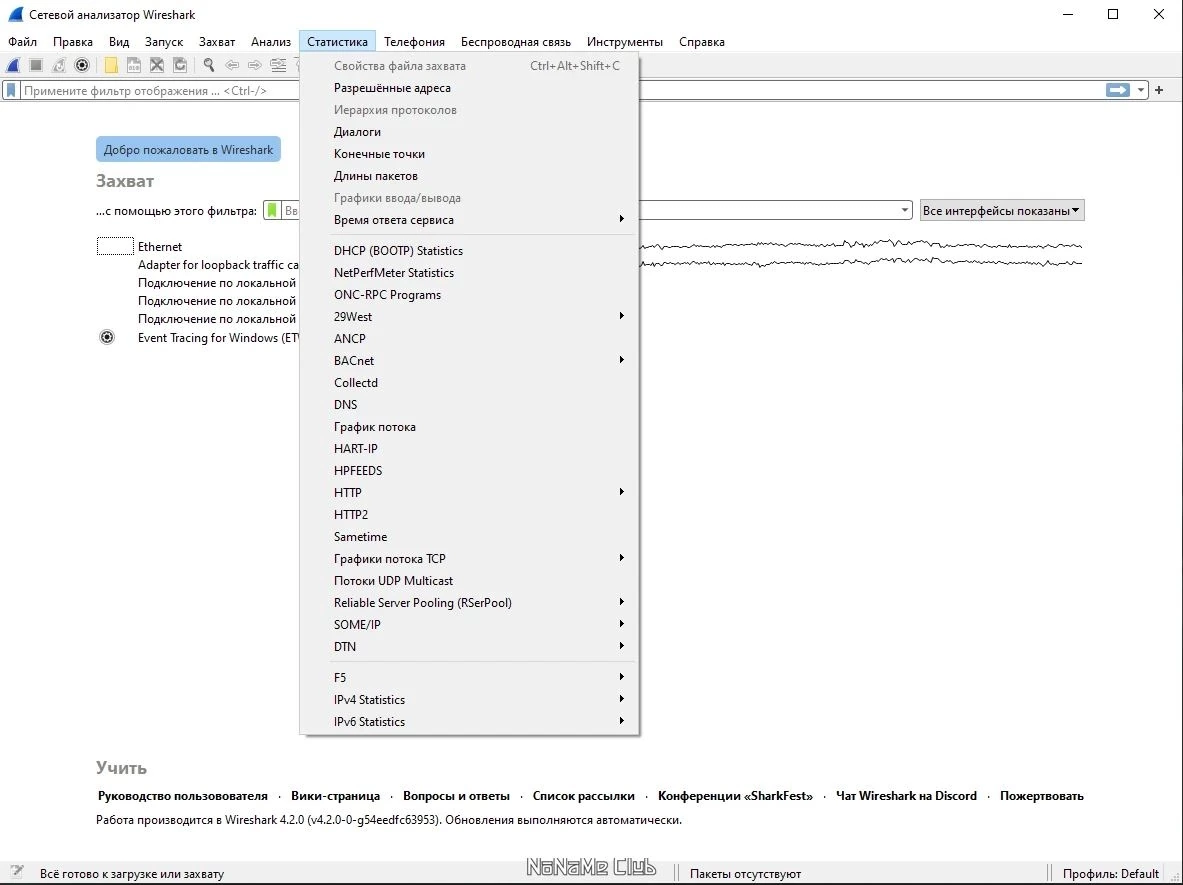Open the 'Захват' menu
1183x885 pixels.
tap(217, 41)
